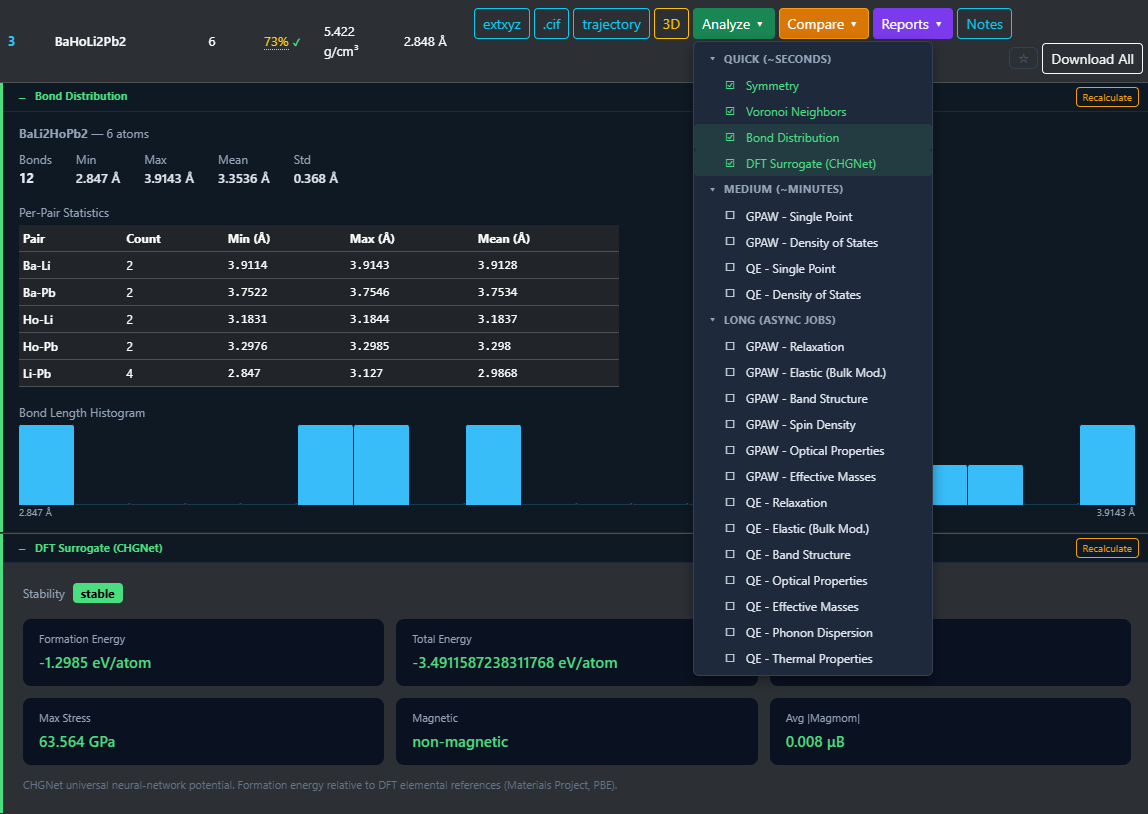Uncheck the Symmetry analysis checkbox

tap(730, 86)
